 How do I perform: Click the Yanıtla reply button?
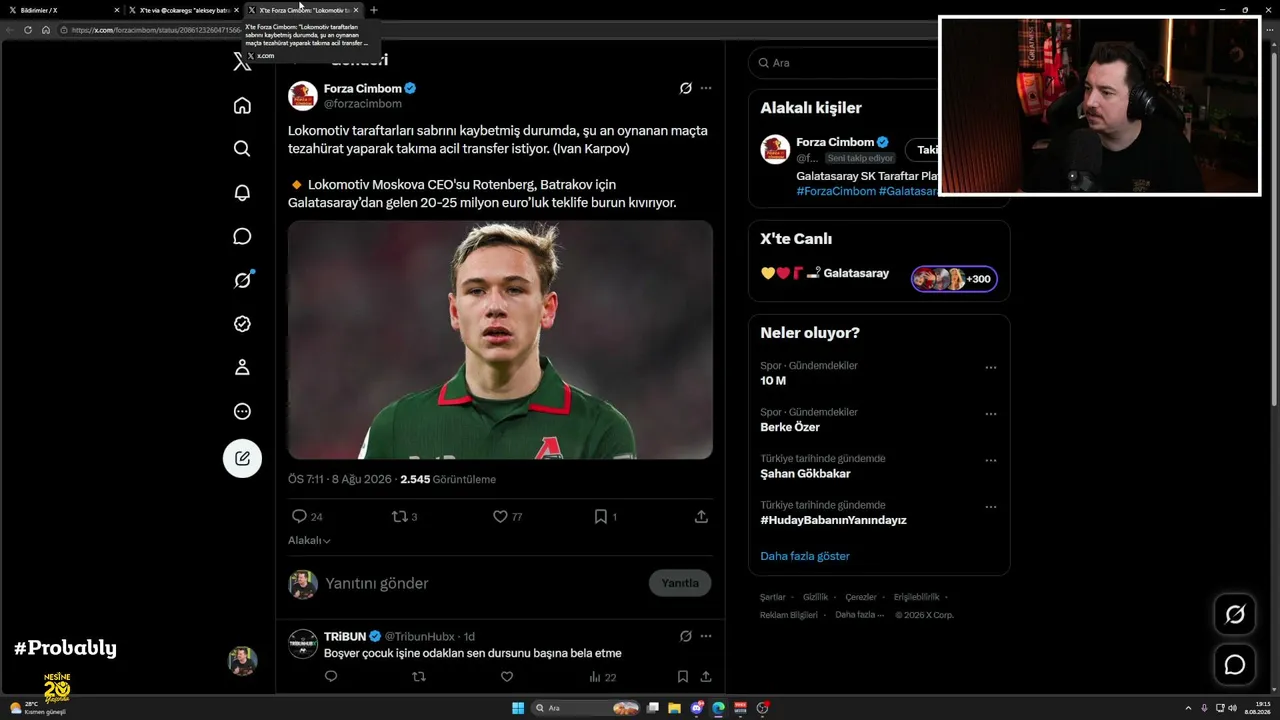pos(680,583)
